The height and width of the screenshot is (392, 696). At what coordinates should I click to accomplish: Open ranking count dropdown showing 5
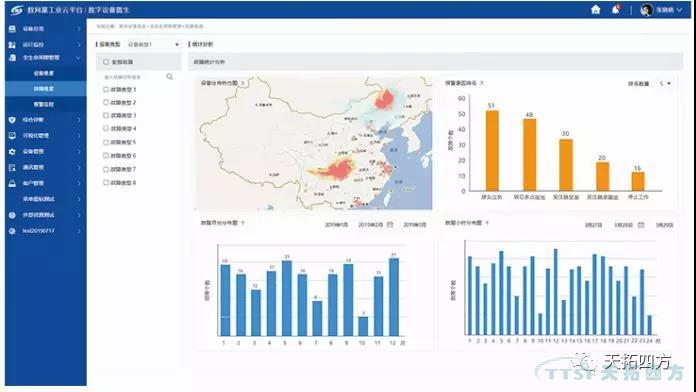[665, 83]
